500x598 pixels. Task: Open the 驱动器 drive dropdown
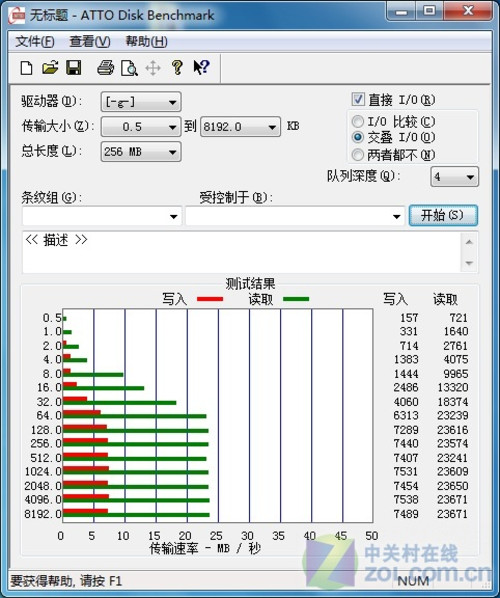(x=141, y=102)
